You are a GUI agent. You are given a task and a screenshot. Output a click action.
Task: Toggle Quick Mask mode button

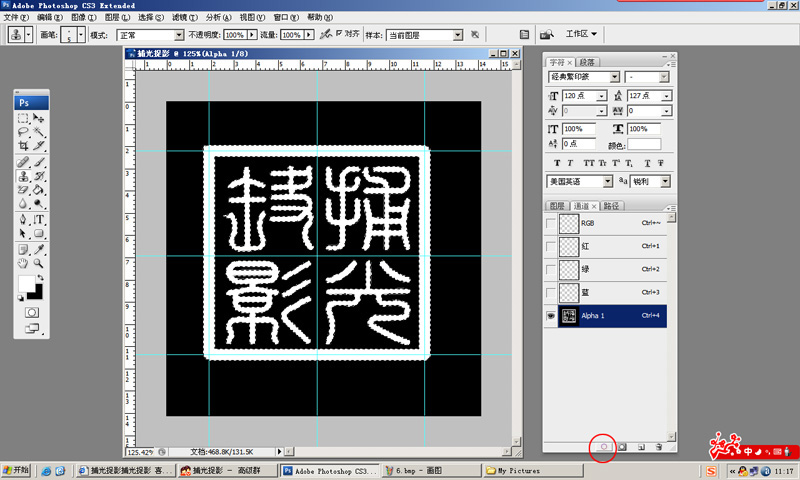coord(31,312)
